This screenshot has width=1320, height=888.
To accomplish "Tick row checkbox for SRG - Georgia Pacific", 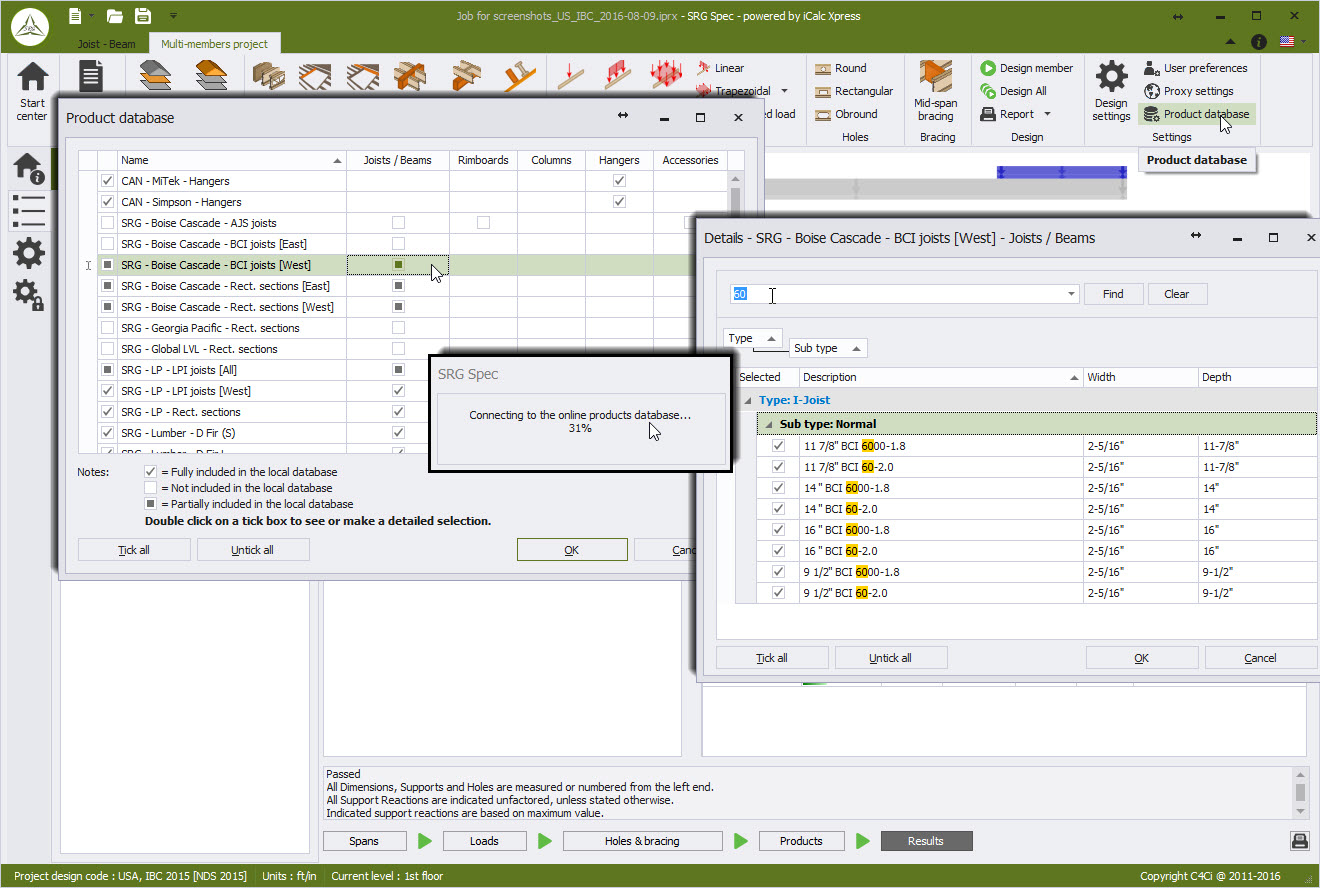I will 107,328.
